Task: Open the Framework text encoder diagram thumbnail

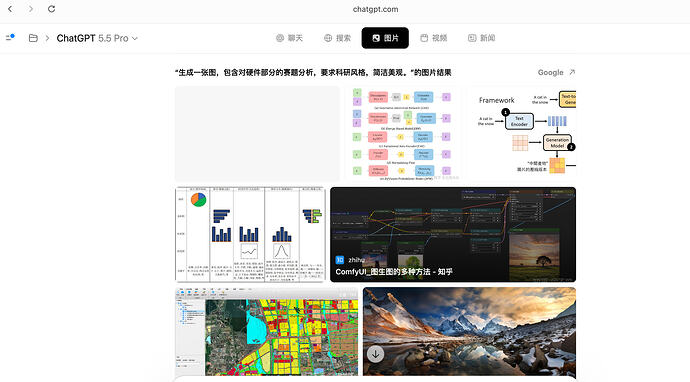Action: (x=521, y=133)
